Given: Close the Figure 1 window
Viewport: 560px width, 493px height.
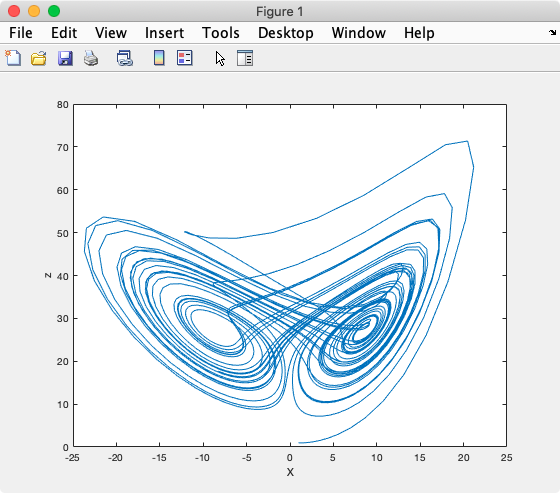Looking at the screenshot, I should (14, 11).
